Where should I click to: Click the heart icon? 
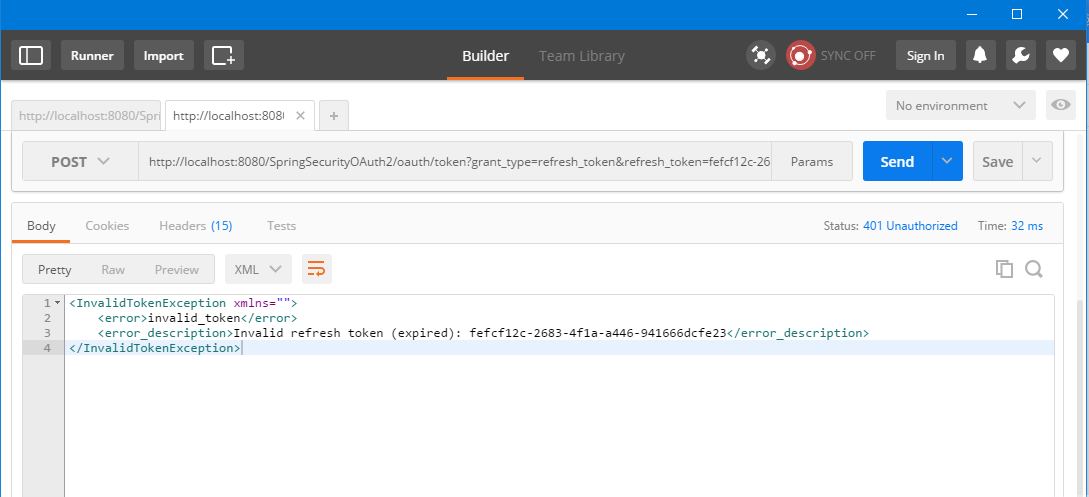pos(1061,56)
